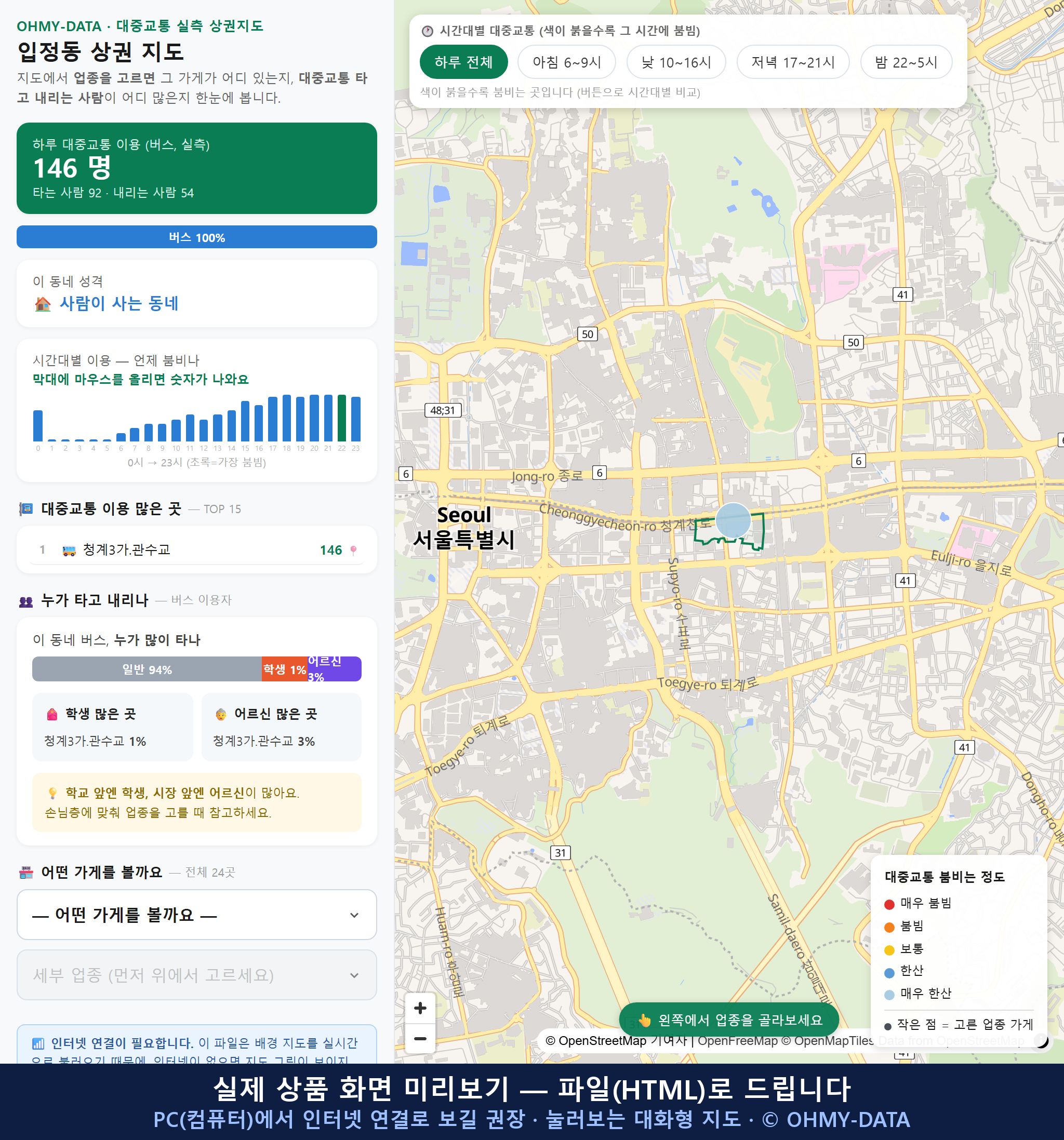1064x1140 pixels.
Task: Click house icon by 사람이 사는 동네
Action: tap(43, 303)
